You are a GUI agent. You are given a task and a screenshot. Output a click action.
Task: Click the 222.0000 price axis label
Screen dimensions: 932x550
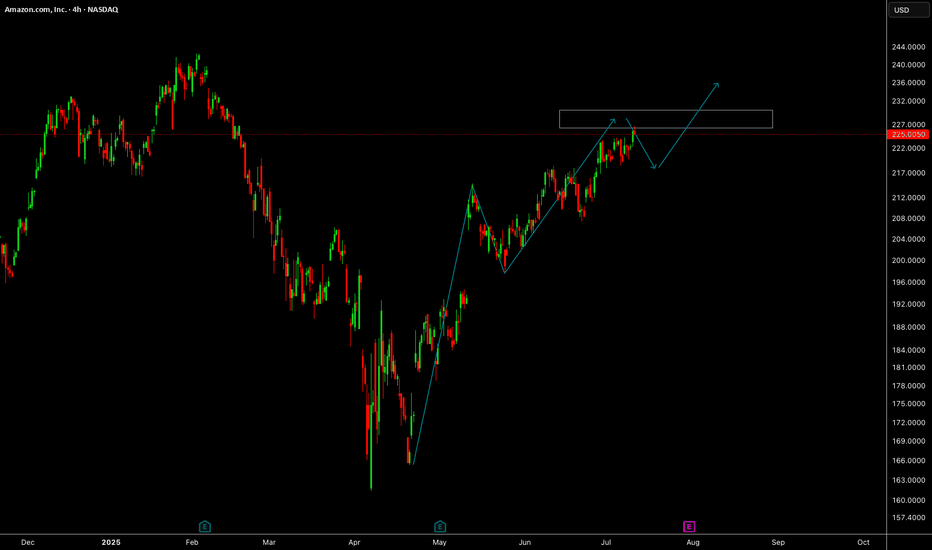click(908, 148)
